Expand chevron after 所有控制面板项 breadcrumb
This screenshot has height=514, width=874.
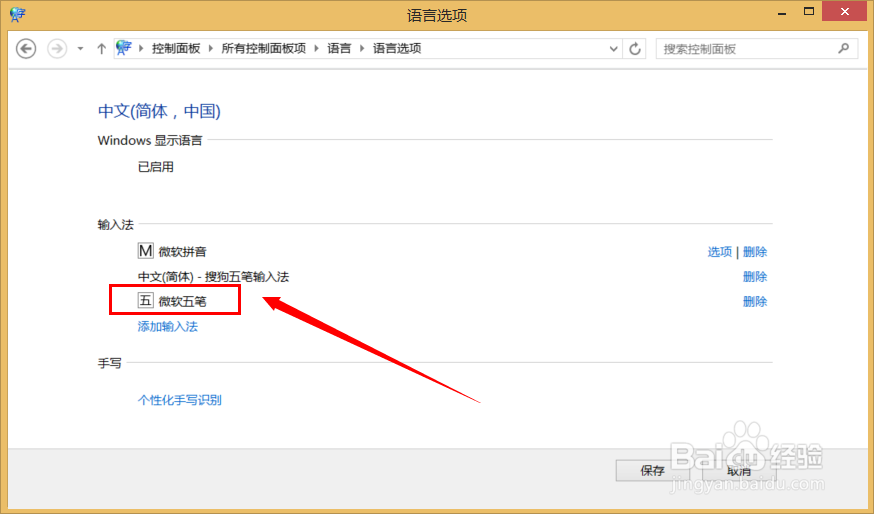(x=316, y=49)
